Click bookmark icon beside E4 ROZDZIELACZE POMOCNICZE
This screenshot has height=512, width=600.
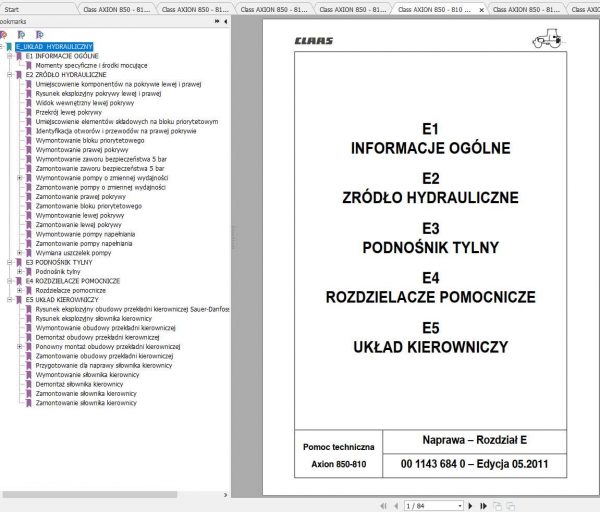pyautogui.click(x=19, y=281)
